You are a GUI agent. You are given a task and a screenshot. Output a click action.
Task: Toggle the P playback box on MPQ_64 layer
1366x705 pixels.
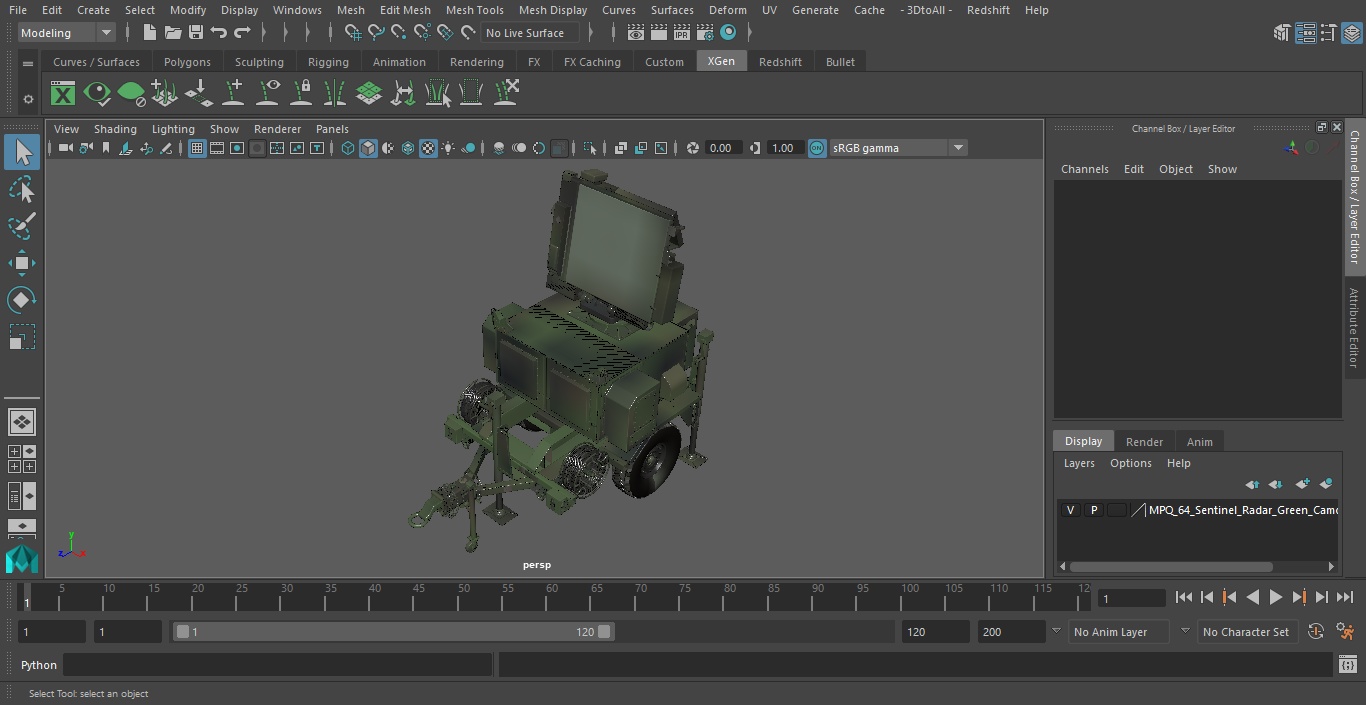pyautogui.click(x=1093, y=510)
